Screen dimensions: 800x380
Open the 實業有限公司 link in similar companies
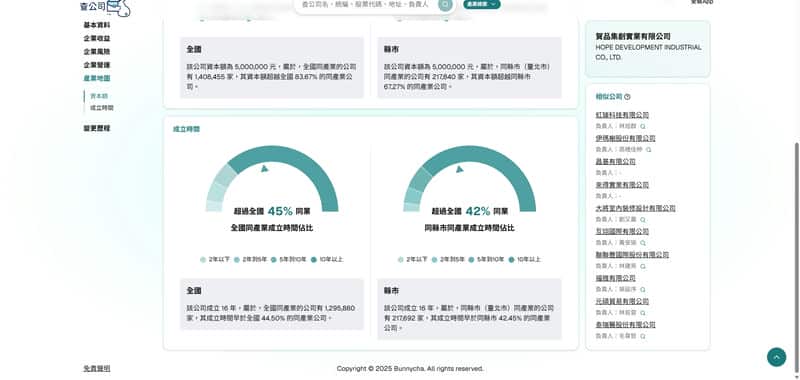pyautogui.click(x=622, y=185)
